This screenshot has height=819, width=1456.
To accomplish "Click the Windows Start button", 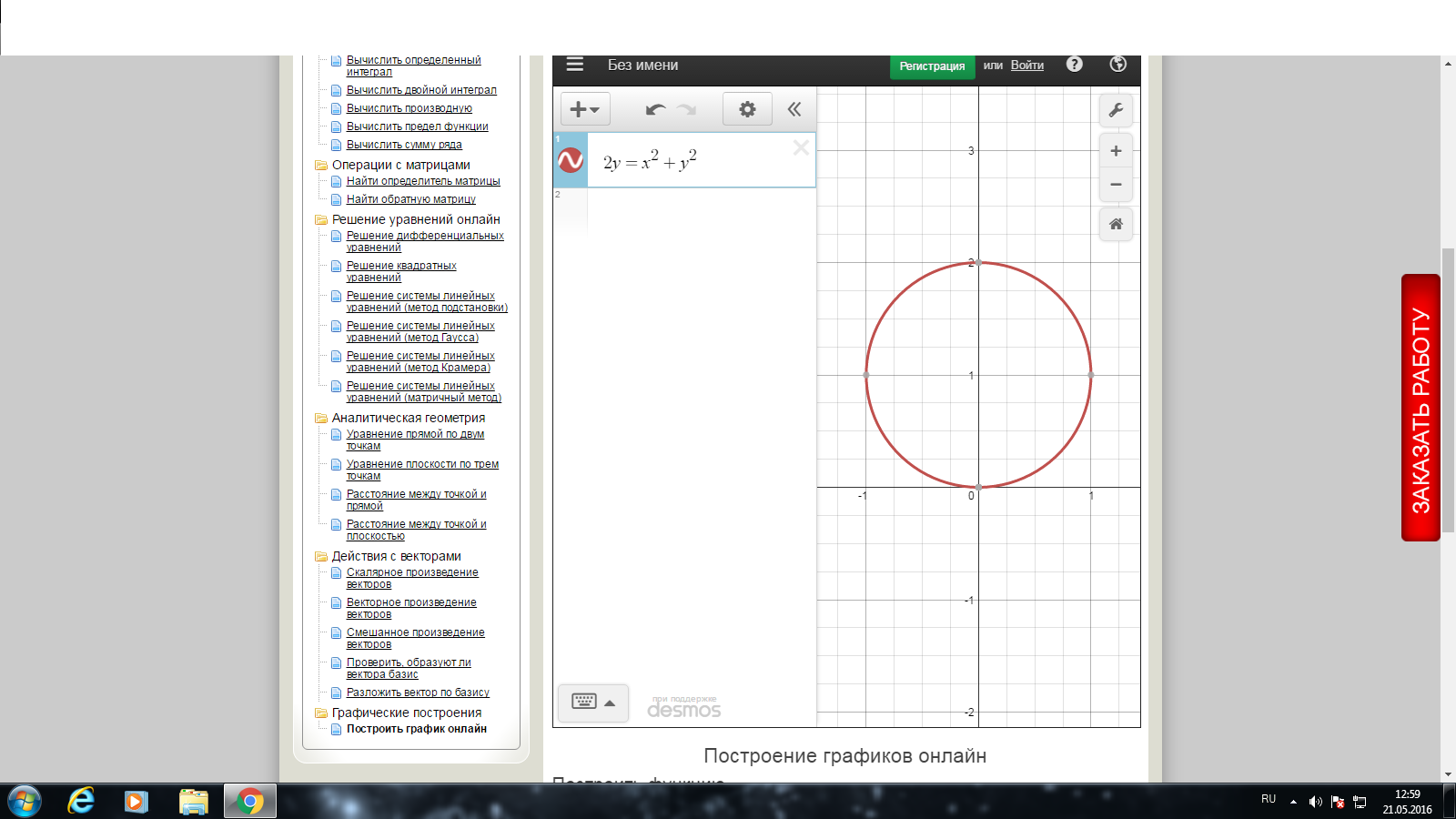I will point(25,802).
